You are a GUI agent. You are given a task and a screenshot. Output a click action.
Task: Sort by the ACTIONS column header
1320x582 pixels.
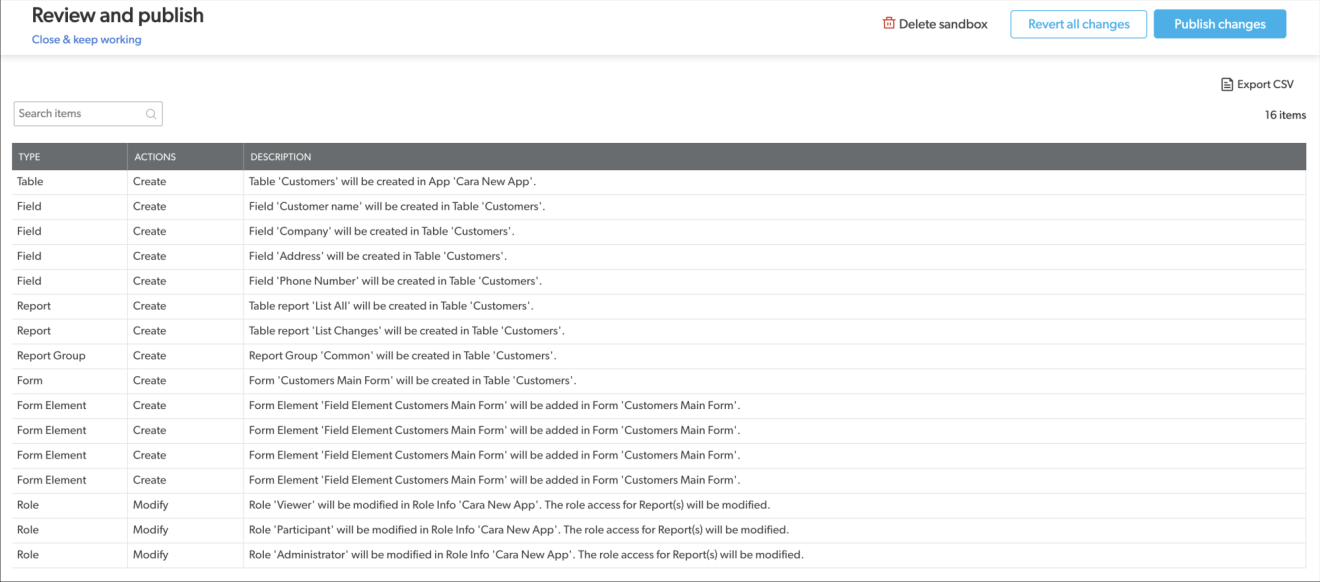[155, 157]
